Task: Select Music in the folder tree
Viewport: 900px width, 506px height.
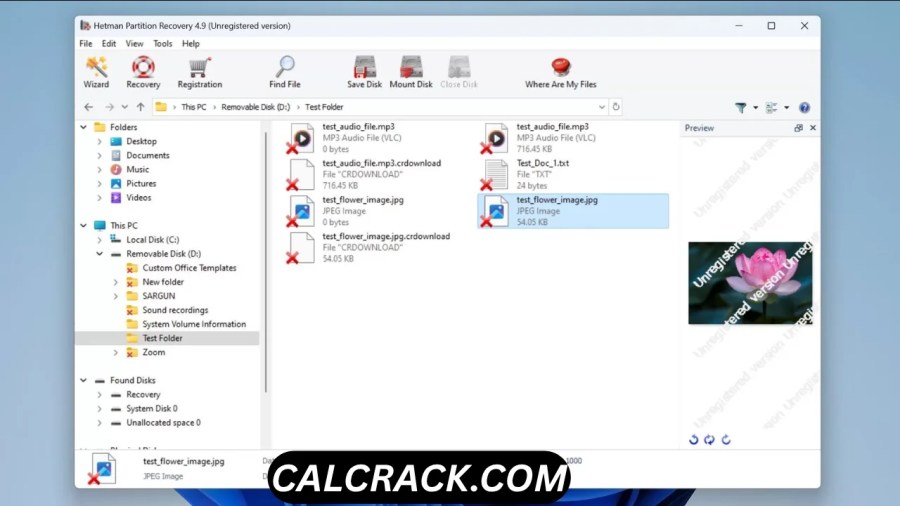Action: pos(137,169)
